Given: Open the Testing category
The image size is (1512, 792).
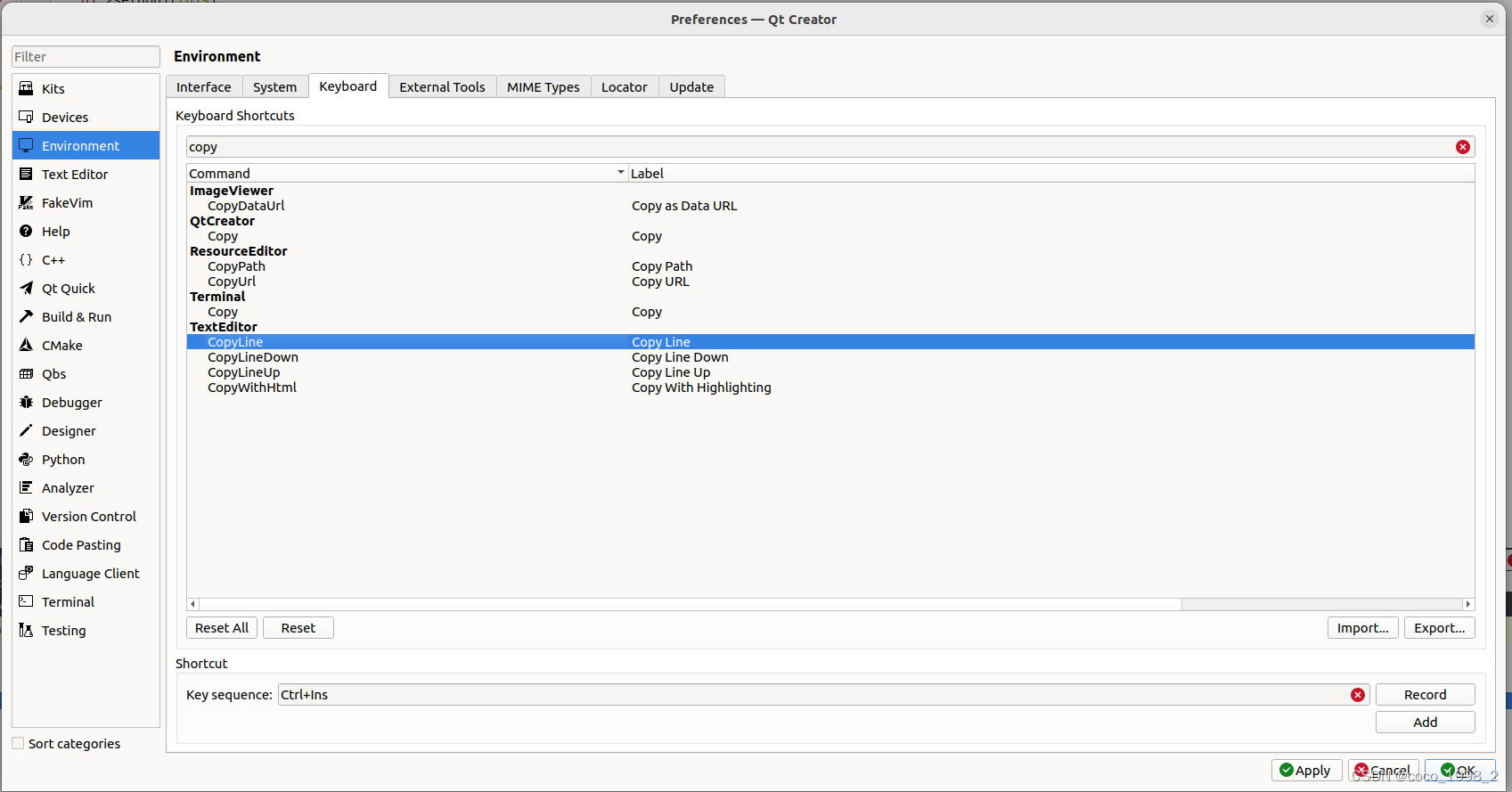Looking at the screenshot, I should (86, 631).
